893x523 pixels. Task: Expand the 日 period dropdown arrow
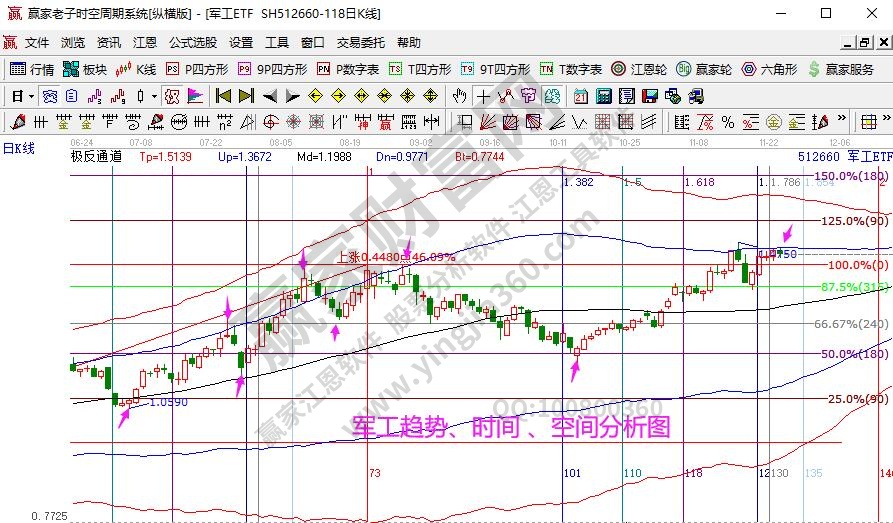click(x=32, y=96)
